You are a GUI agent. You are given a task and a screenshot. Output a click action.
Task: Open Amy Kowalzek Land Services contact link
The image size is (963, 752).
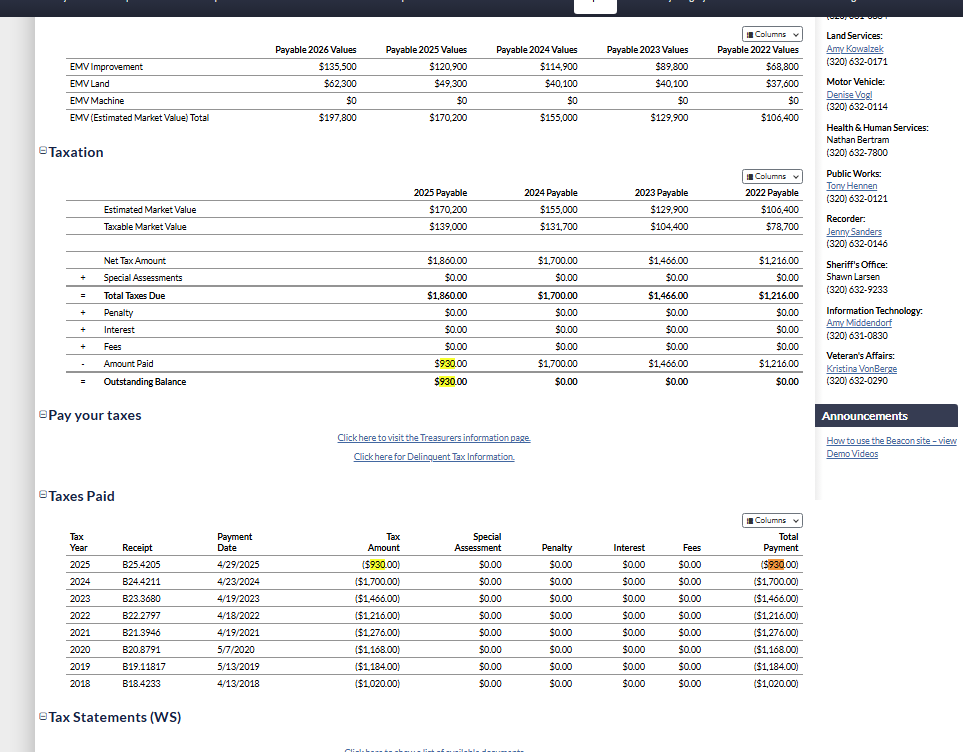click(x=854, y=49)
